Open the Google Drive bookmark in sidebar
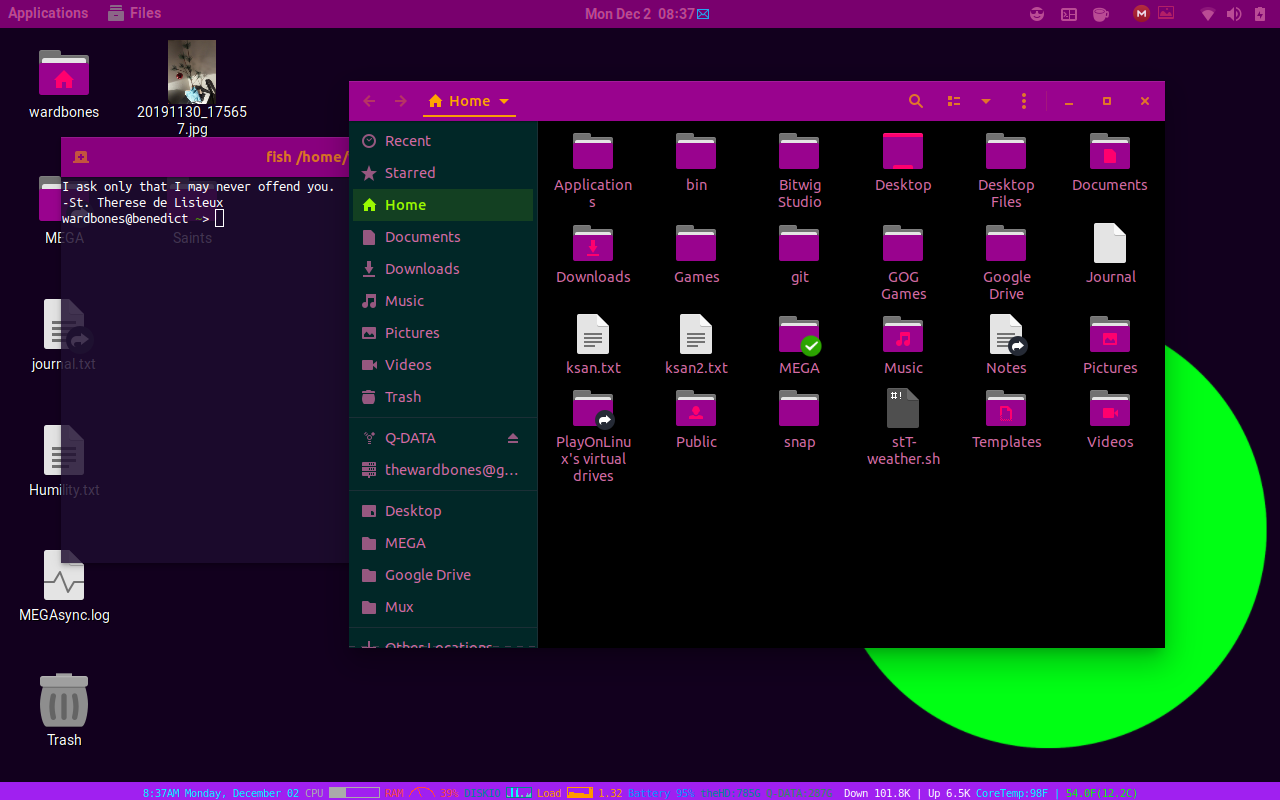1280x800 pixels. (443, 575)
